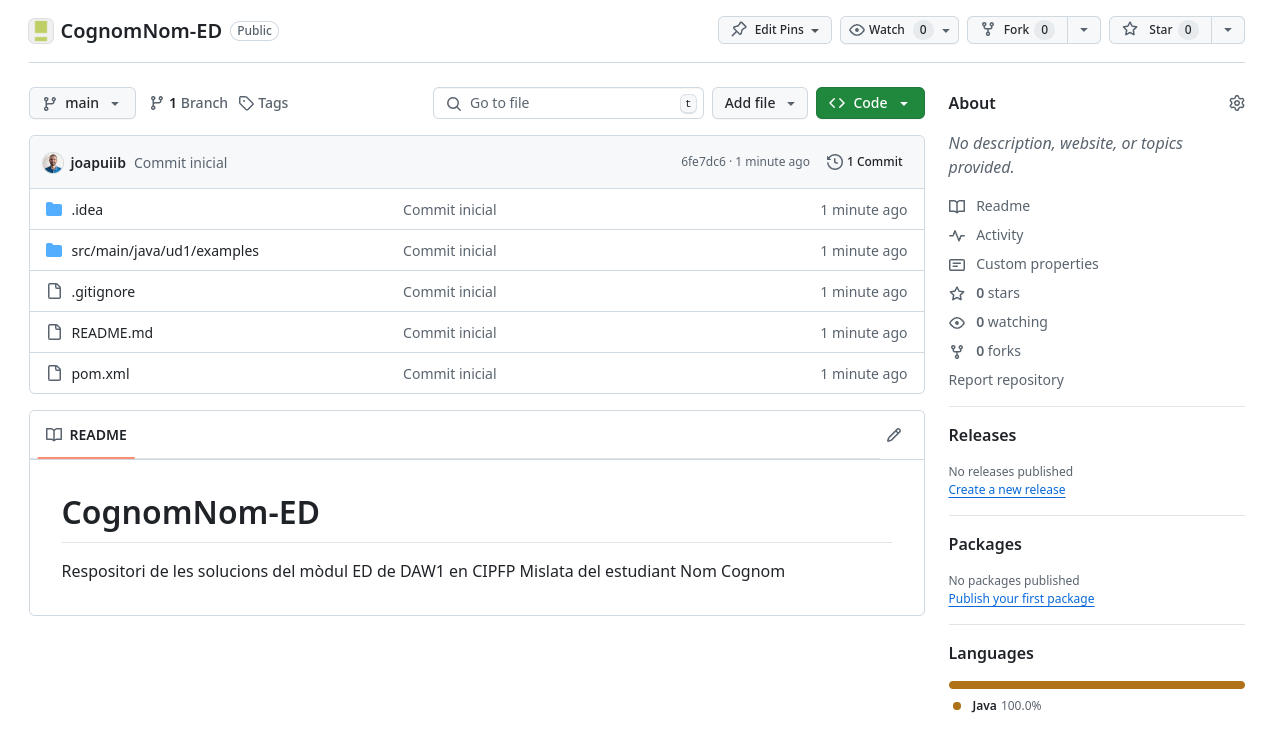Screen dimensions: 1271x735
Task: Click '1 minute ago' in README.md row
Action: 864,333
